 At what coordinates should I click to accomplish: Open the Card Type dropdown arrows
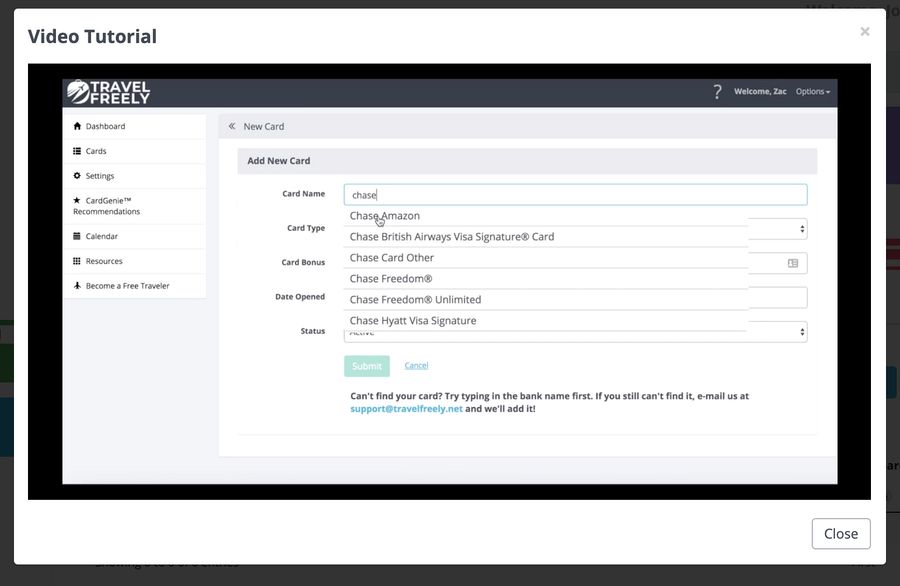pyautogui.click(x=802, y=229)
